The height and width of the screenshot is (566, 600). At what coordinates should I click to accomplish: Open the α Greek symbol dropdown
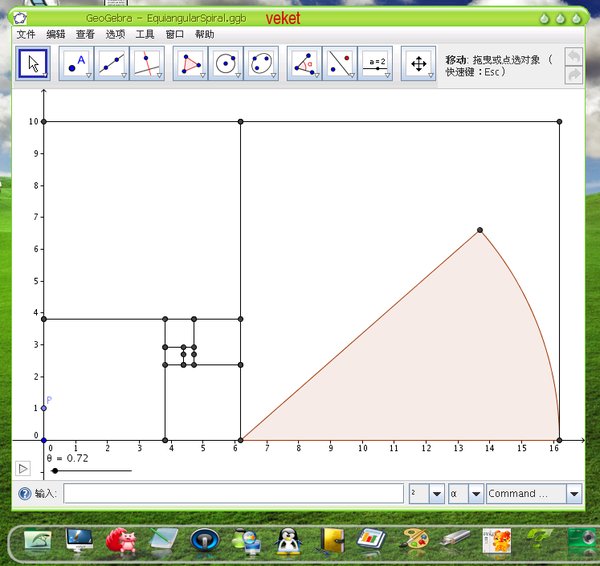click(476, 494)
